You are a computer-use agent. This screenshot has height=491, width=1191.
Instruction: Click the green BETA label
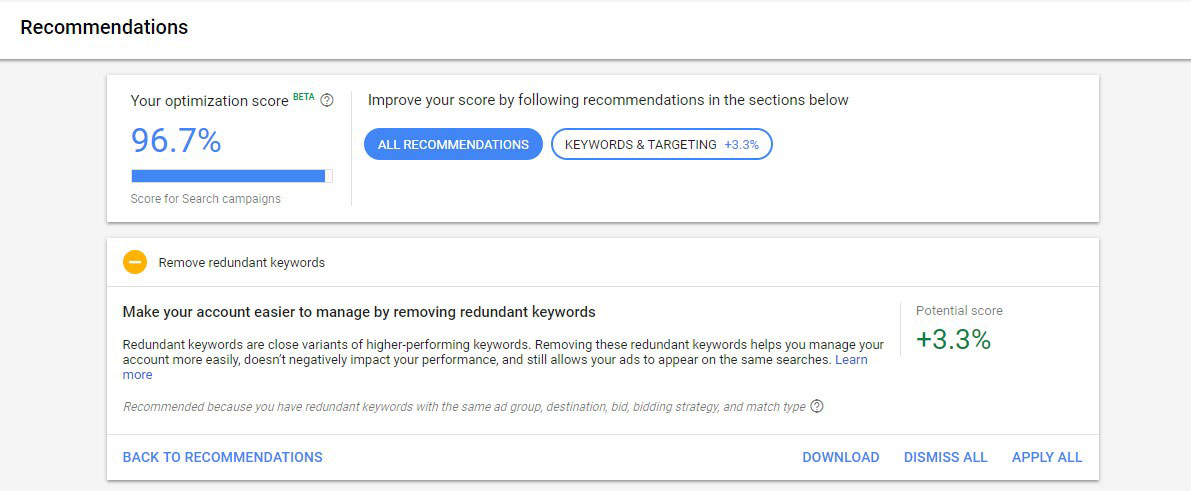tap(303, 97)
